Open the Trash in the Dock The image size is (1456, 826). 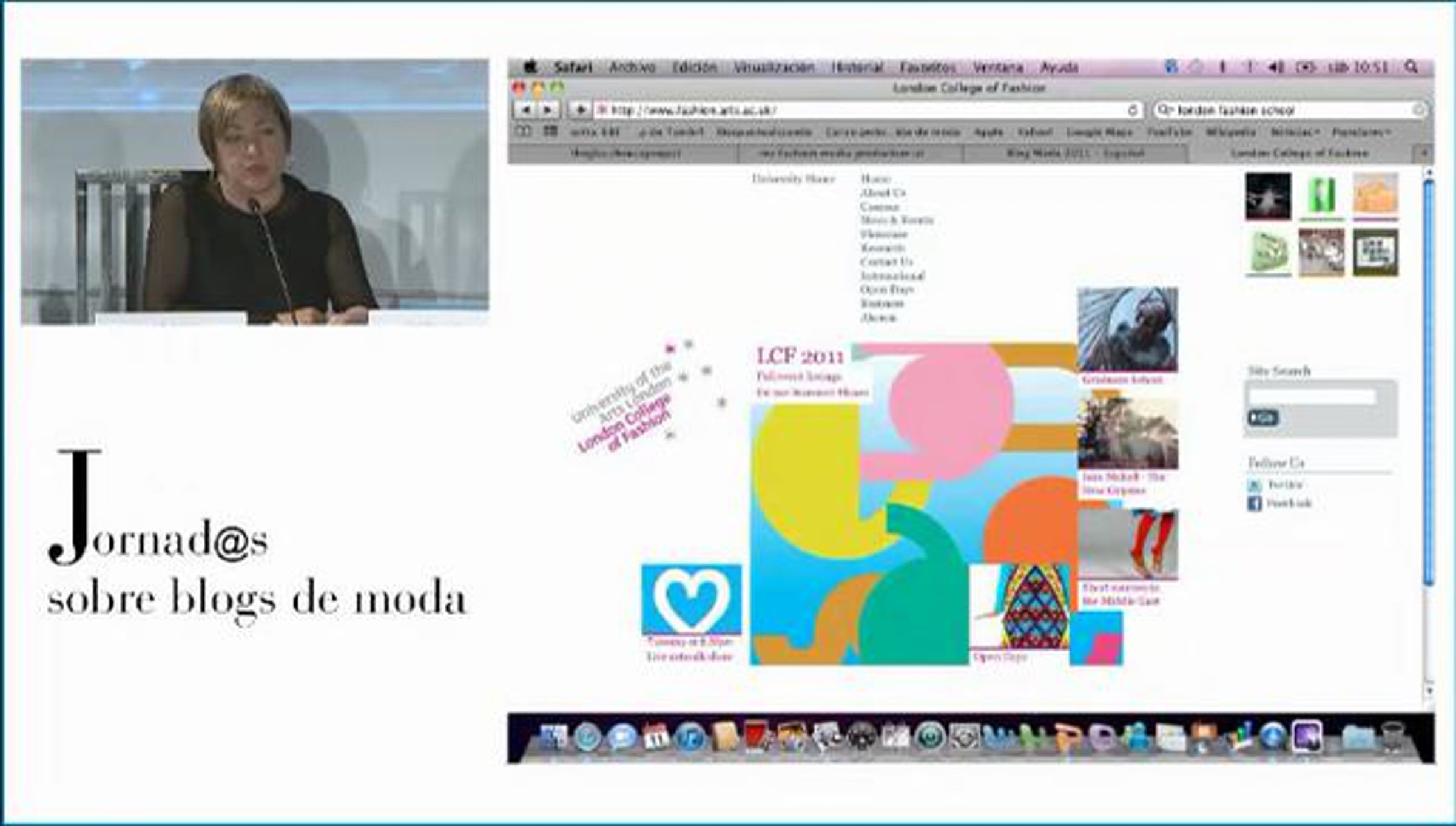point(1392,737)
